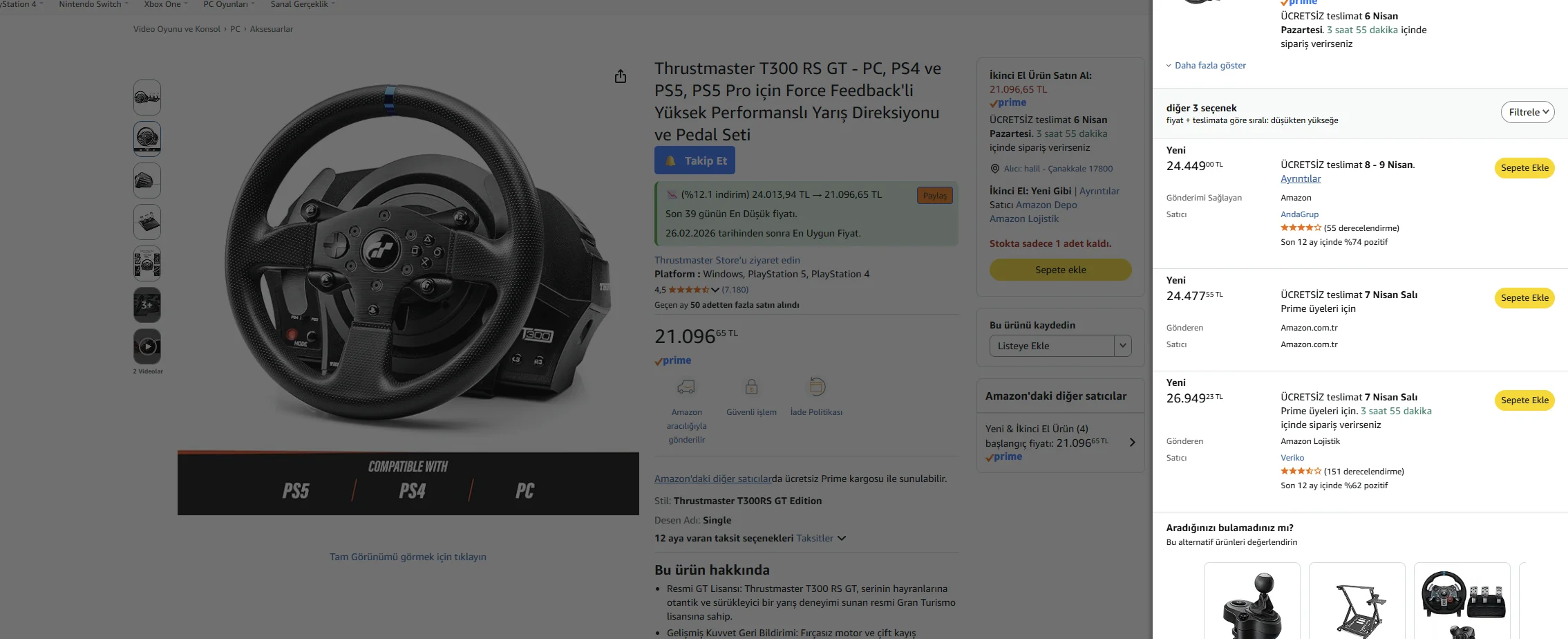Click the Güvenli işlem text link
Viewport: 1568px width, 639px height.
(751, 412)
